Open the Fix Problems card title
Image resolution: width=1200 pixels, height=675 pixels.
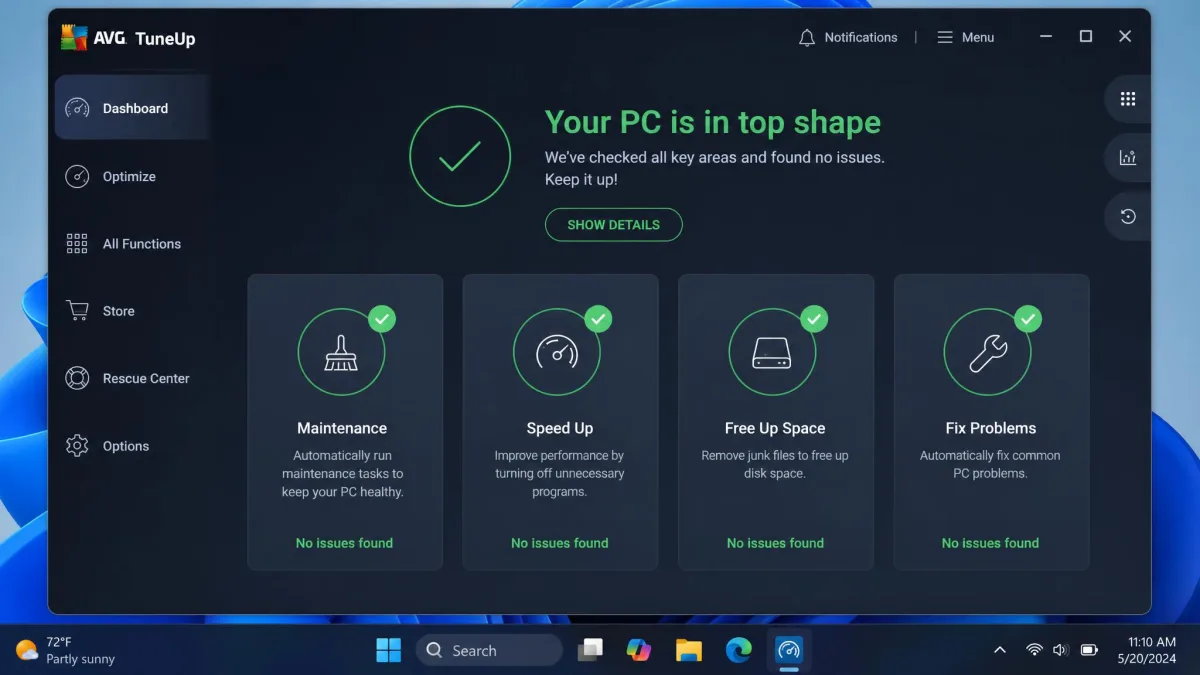click(991, 428)
